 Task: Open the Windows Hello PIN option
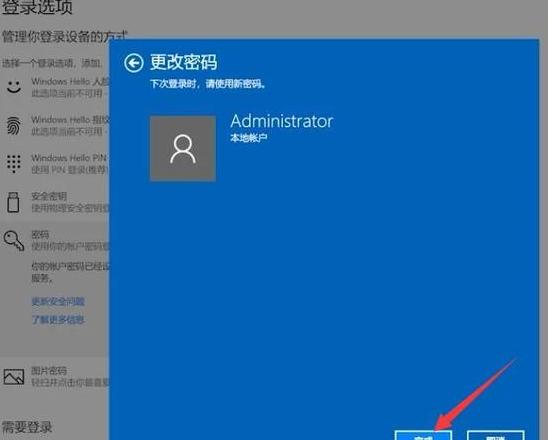pyautogui.click(x=55, y=164)
